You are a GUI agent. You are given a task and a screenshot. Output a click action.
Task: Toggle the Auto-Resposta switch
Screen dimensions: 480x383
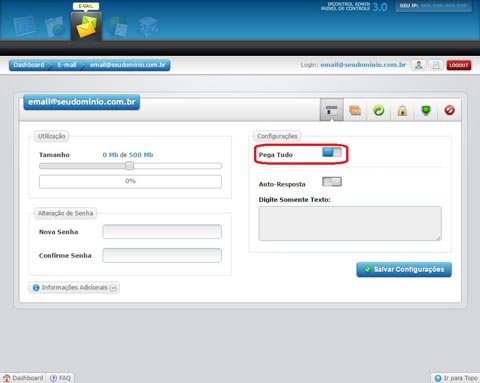(332, 182)
